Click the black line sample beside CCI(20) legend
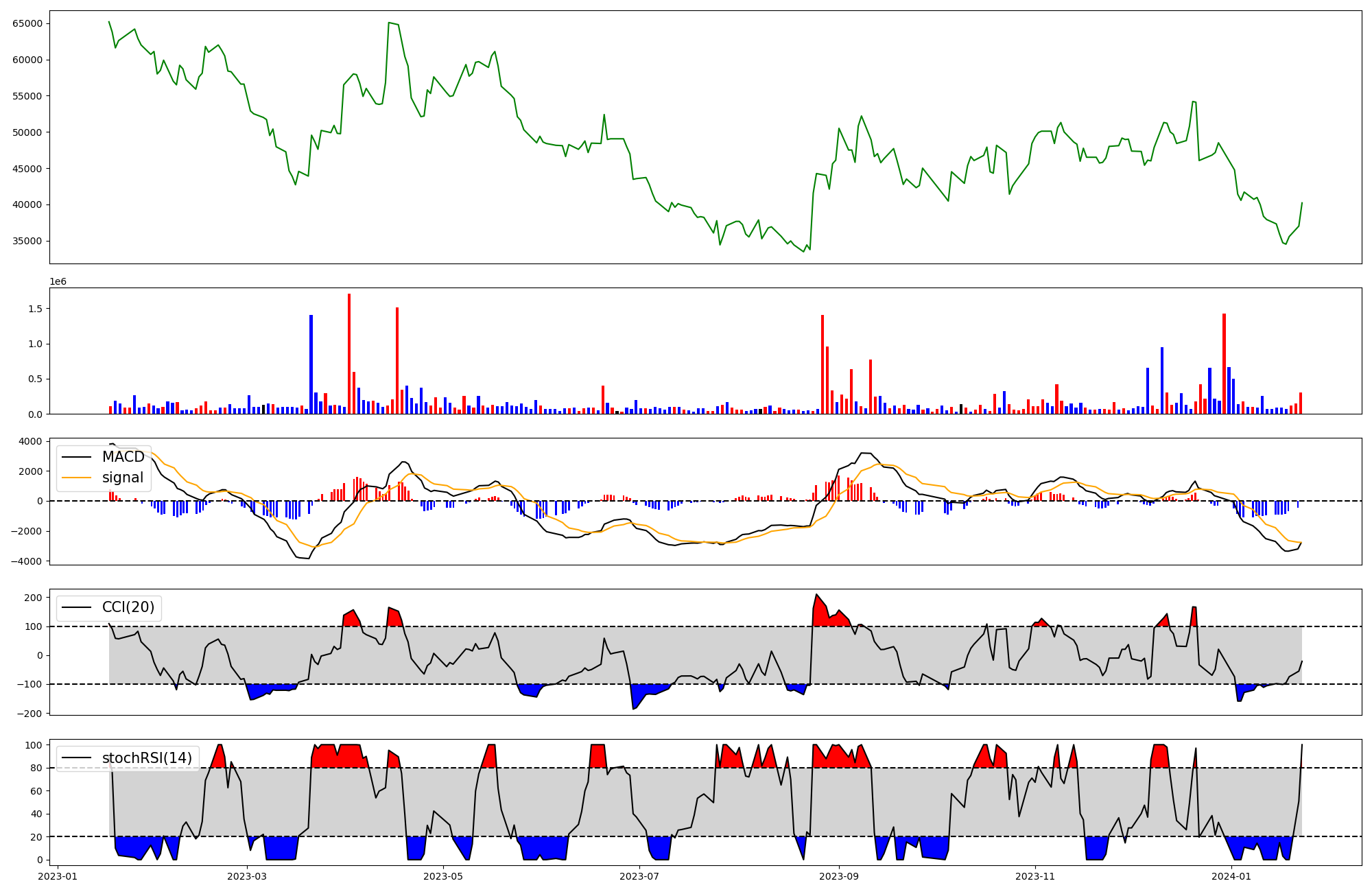This screenshot has height=892, width=1372. pos(78,607)
